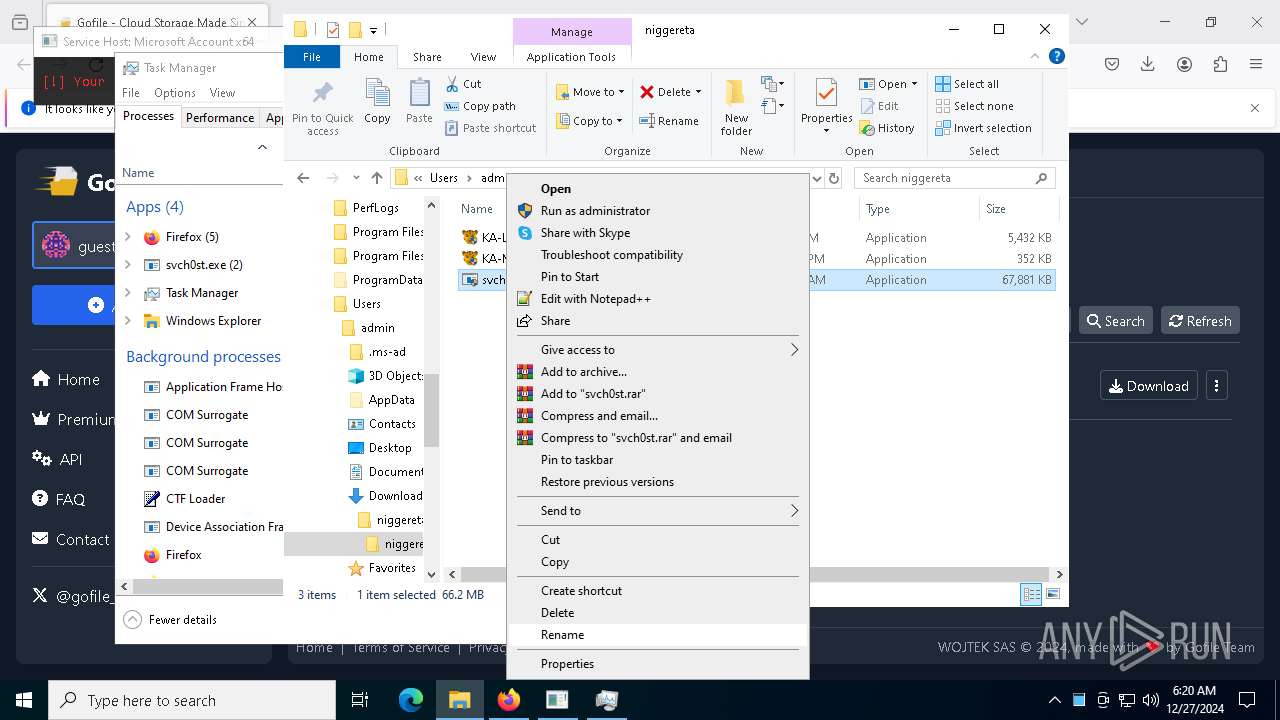
Task: Choose Rename in context menu
Action: point(658,635)
